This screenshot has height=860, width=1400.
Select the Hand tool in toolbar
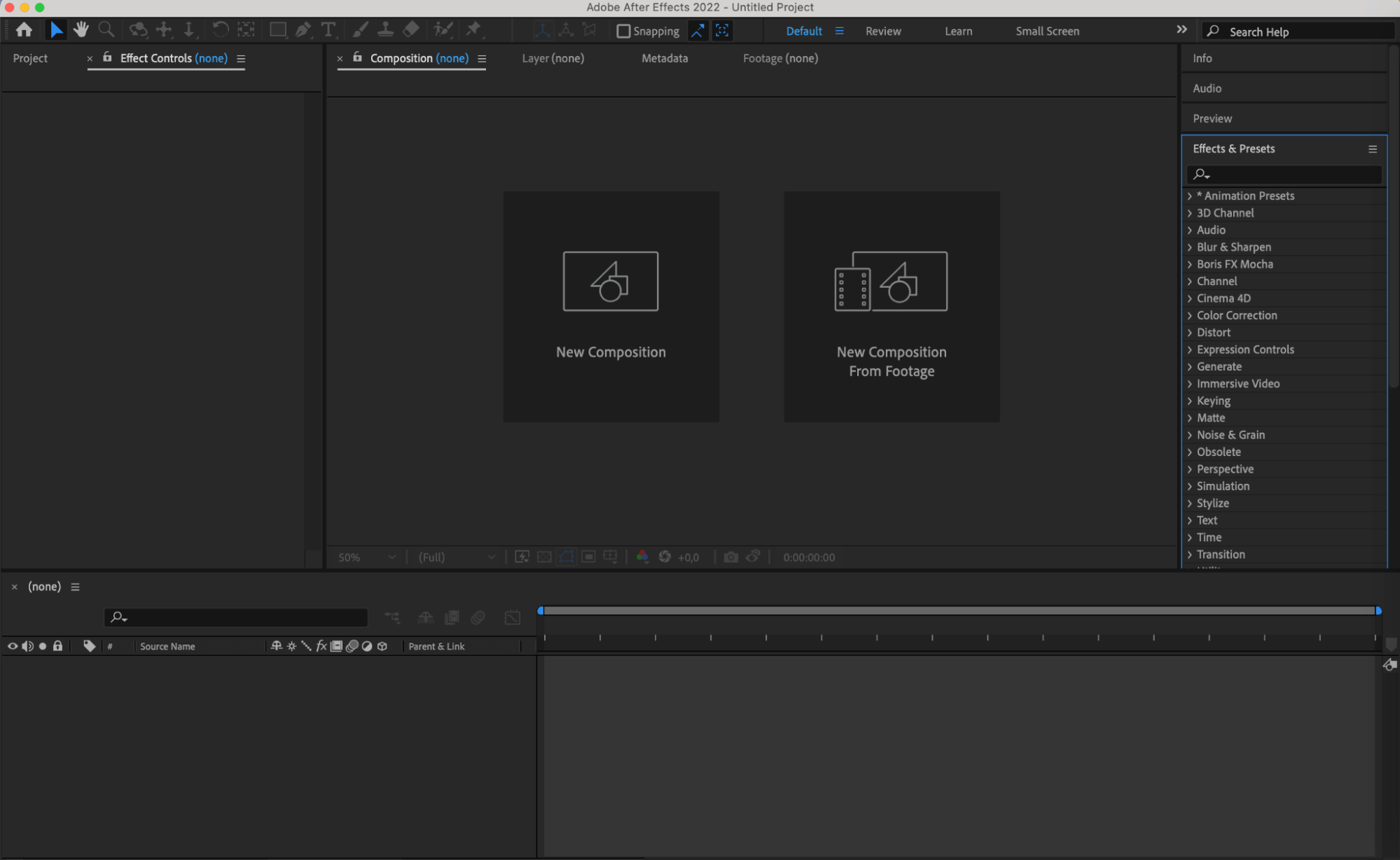click(81, 29)
